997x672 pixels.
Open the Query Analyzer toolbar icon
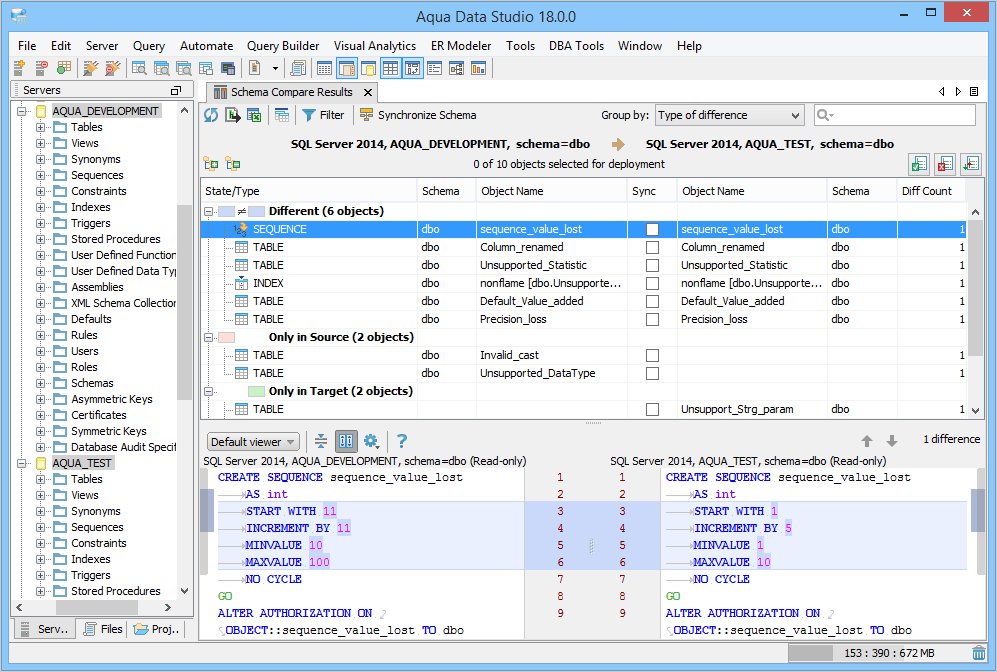click(x=139, y=68)
